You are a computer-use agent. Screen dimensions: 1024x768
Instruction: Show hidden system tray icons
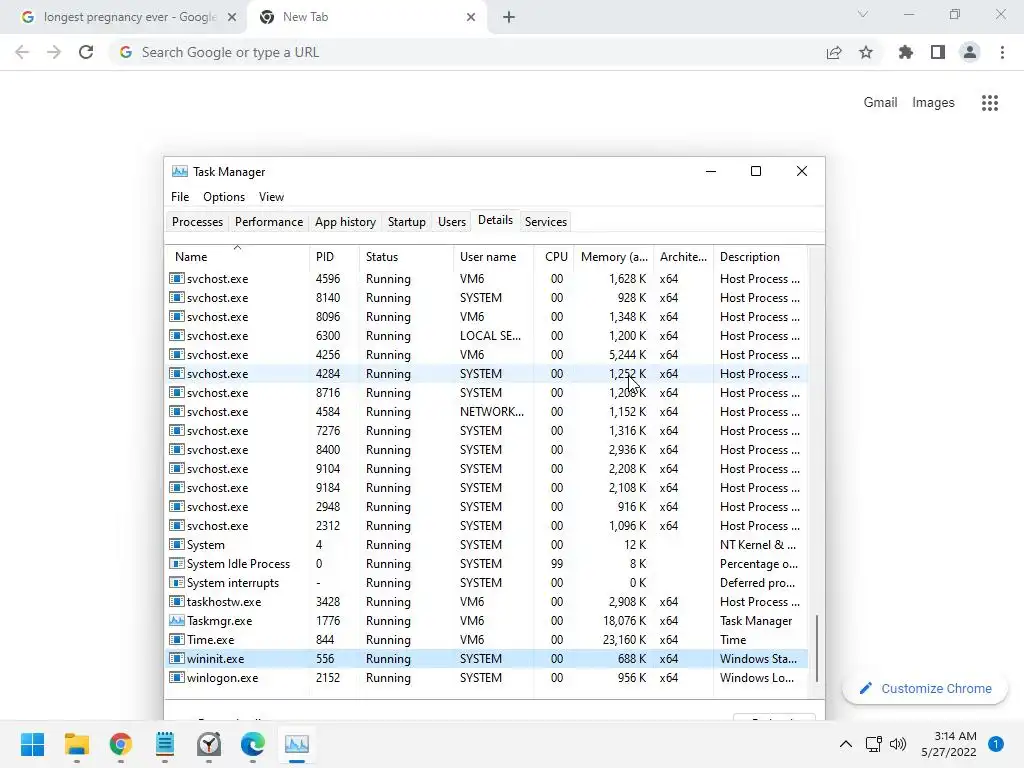(846, 744)
